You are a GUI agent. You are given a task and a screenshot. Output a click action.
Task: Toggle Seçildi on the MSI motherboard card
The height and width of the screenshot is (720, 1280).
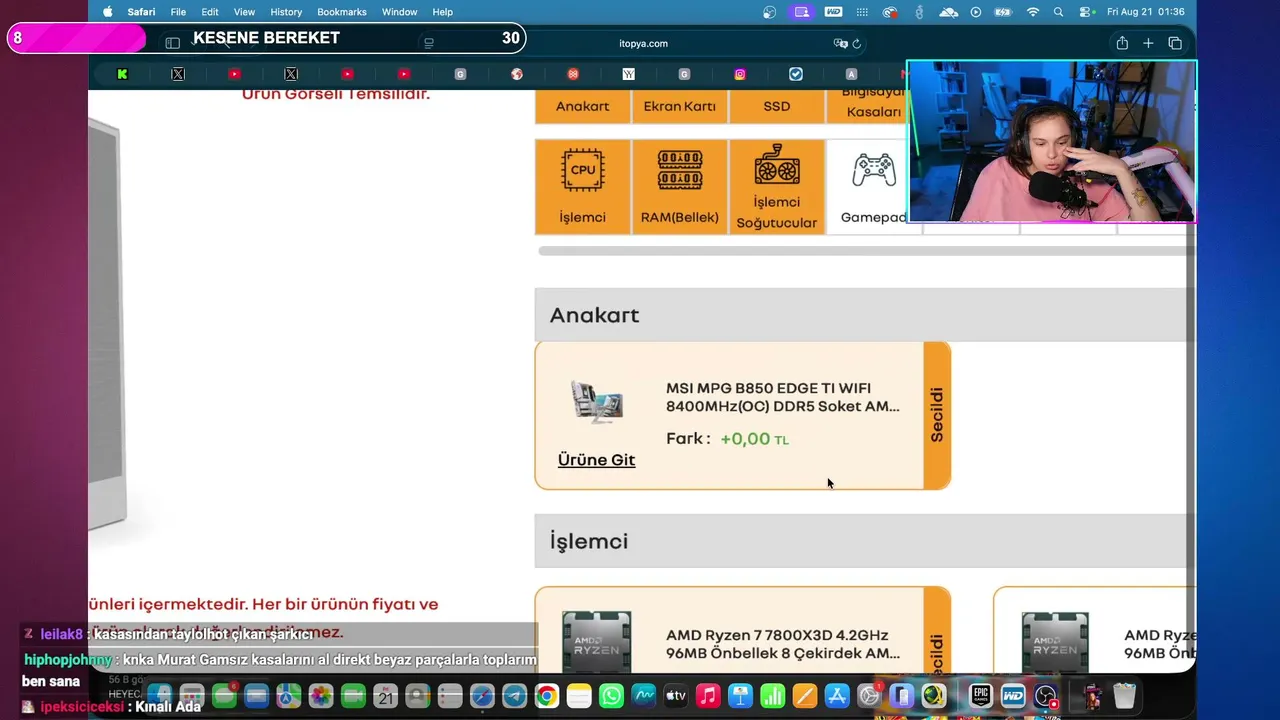pos(937,415)
